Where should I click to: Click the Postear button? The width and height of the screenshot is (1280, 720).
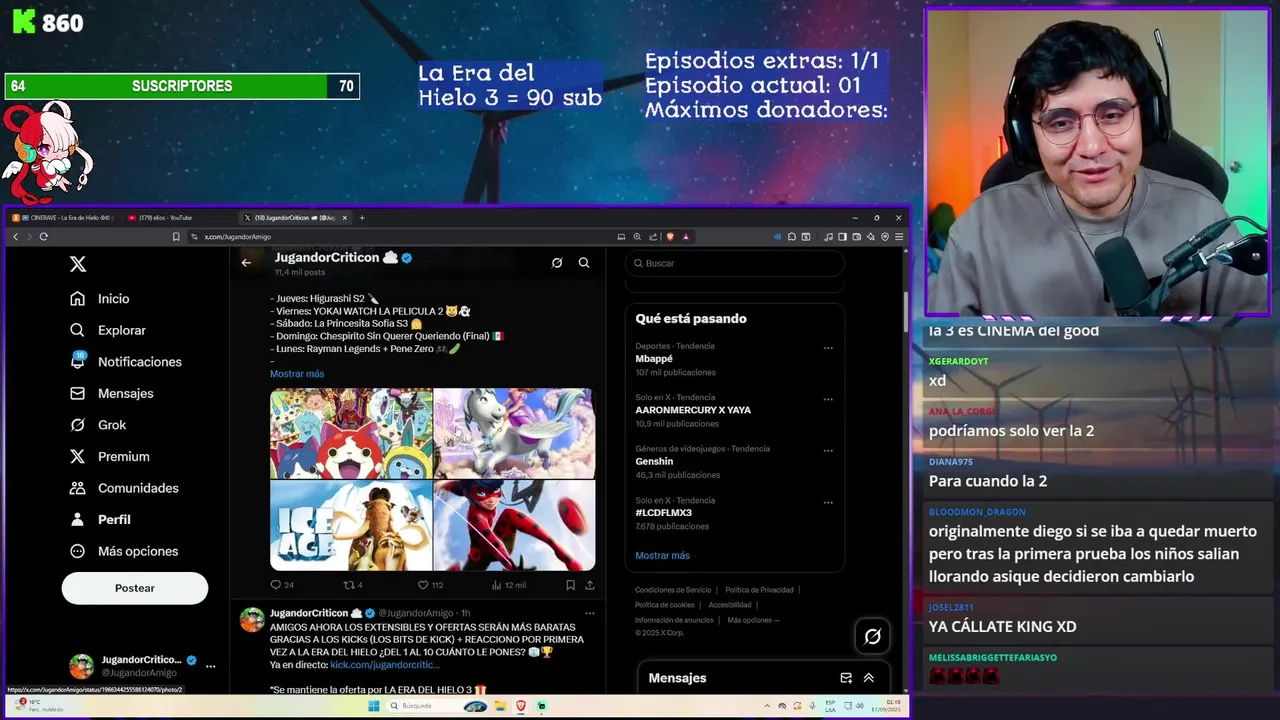pos(135,588)
